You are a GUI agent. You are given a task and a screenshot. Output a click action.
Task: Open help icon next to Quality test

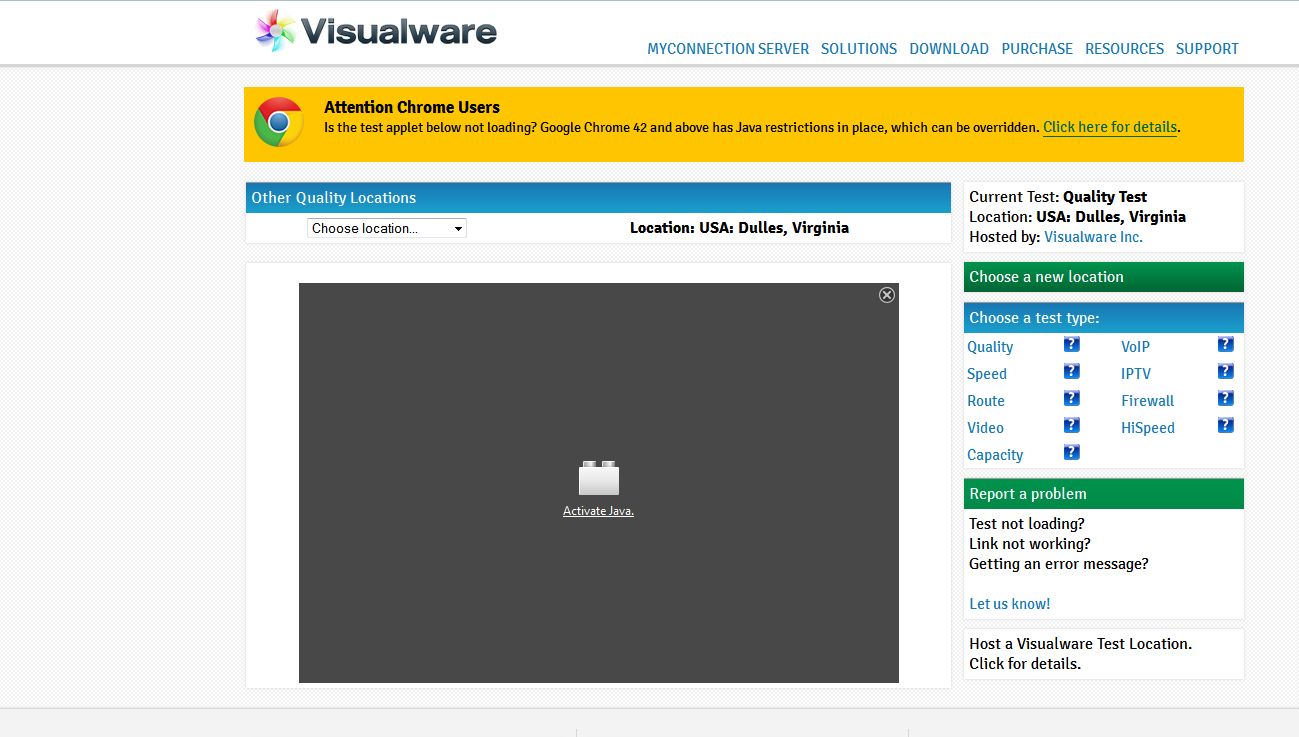(x=1071, y=345)
